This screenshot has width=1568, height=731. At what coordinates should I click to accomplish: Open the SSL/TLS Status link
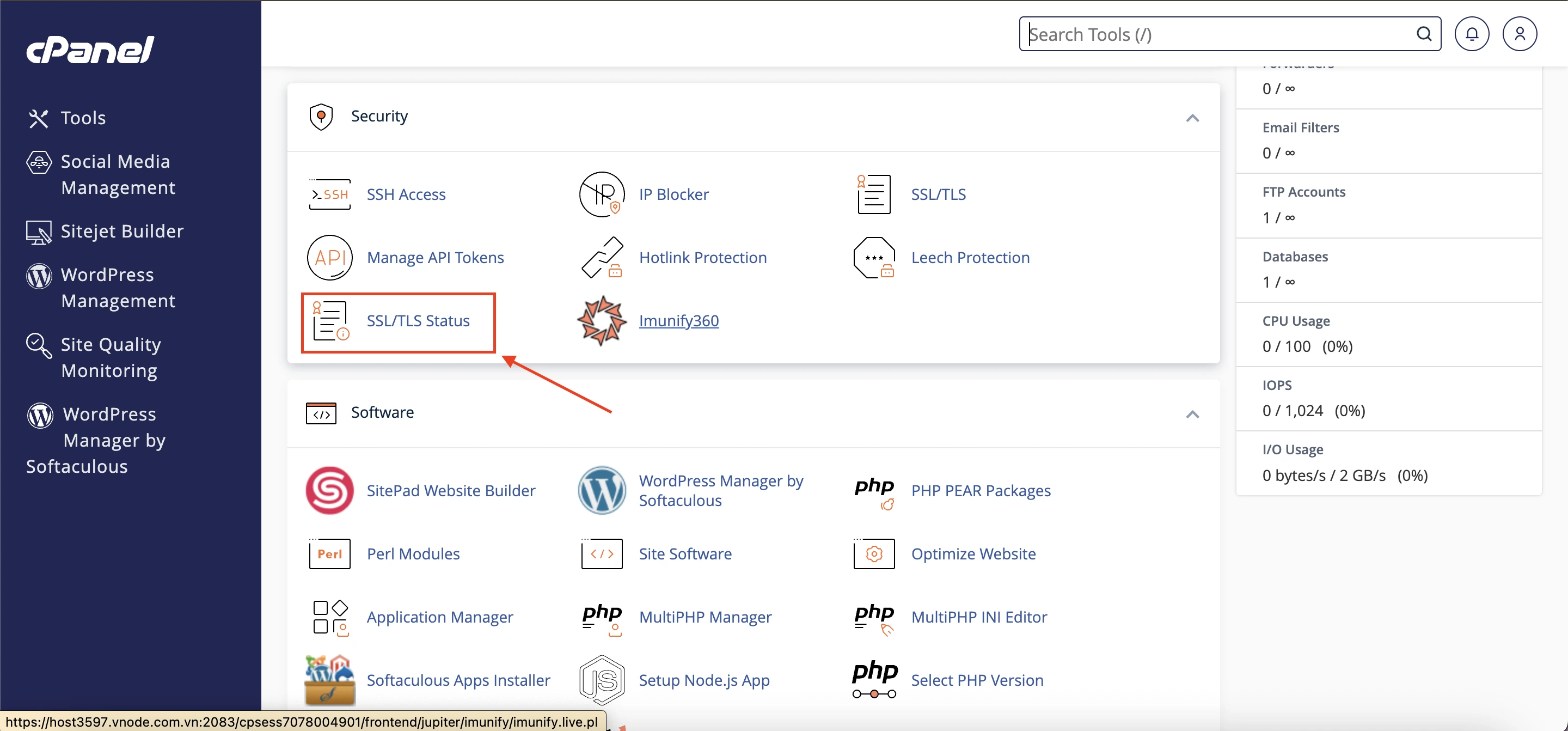(418, 321)
